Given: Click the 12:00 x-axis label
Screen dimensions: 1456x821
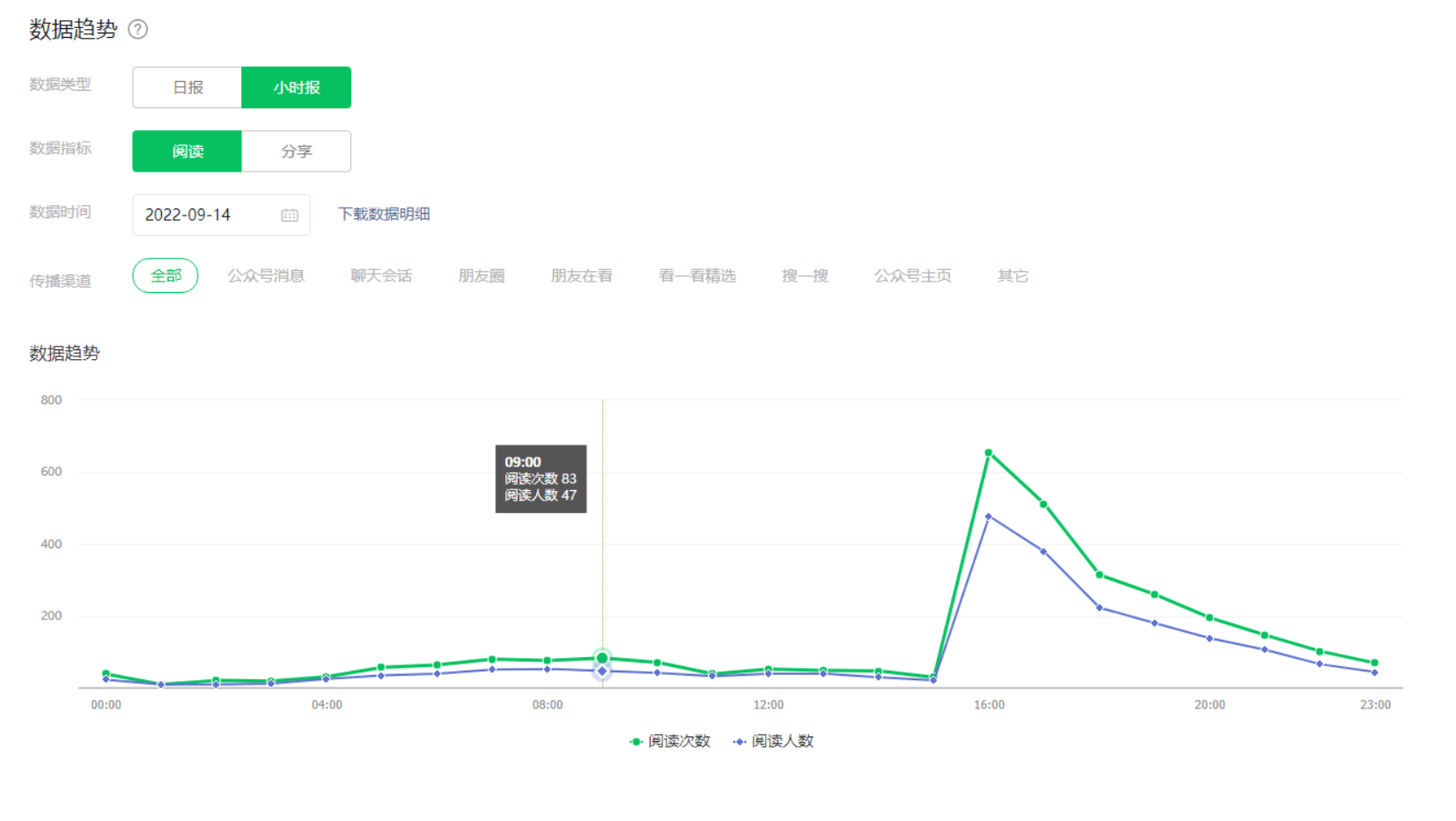Looking at the screenshot, I should (768, 705).
